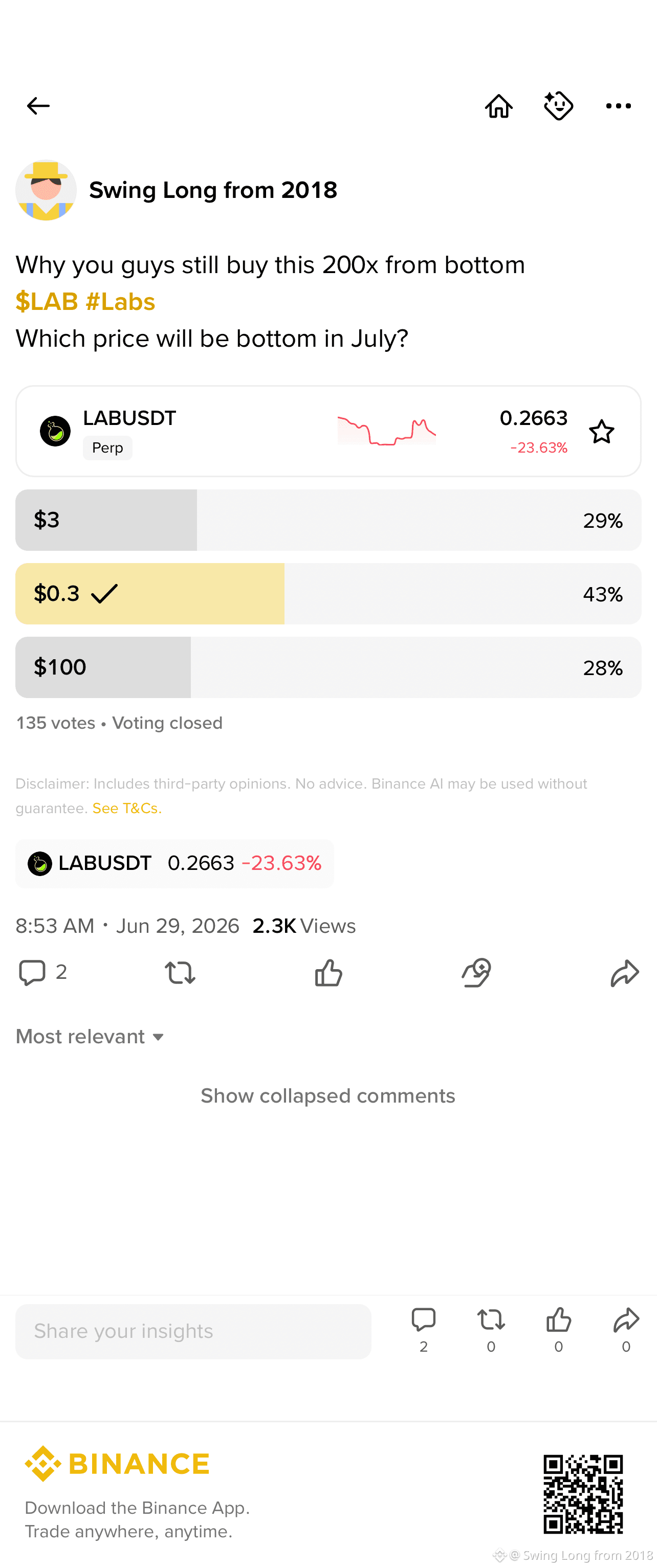Repost using the arrows icon below timestamp
The width and height of the screenshot is (657, 1568).
pyautogui.click(x=180, y=972)
